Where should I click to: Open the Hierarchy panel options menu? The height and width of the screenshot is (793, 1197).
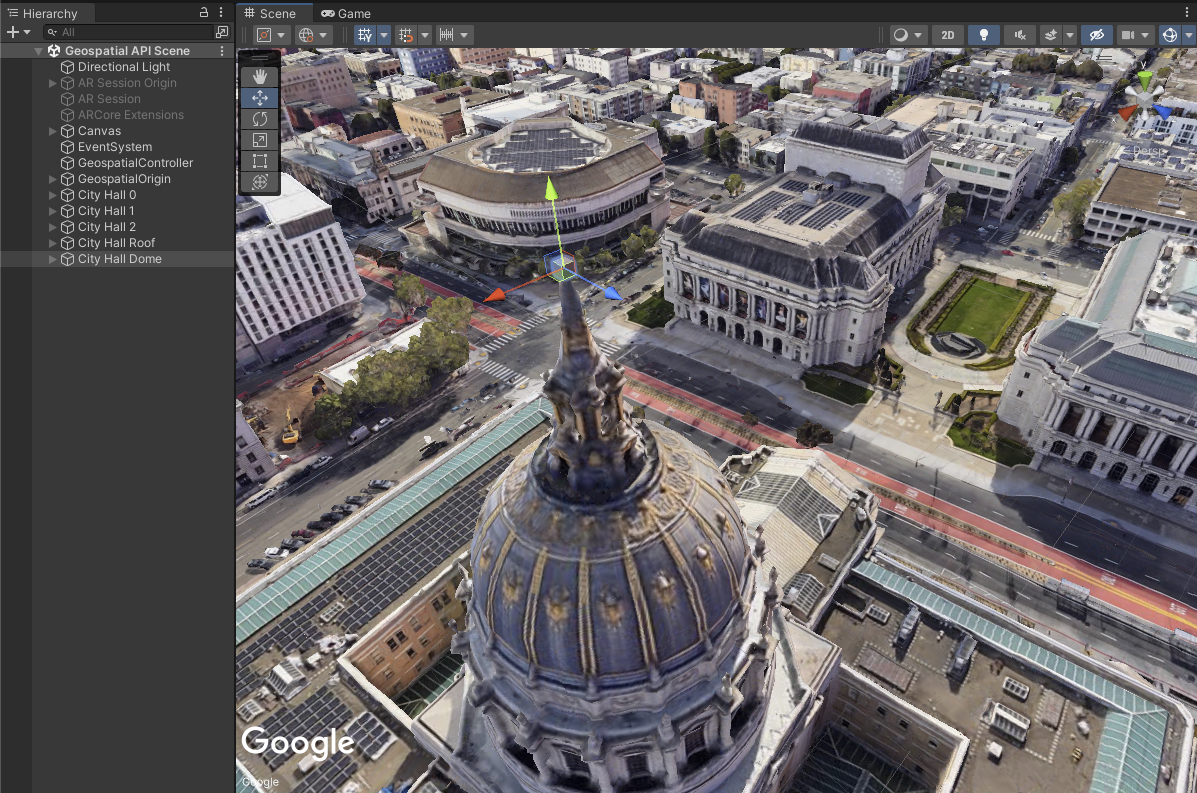222,12
